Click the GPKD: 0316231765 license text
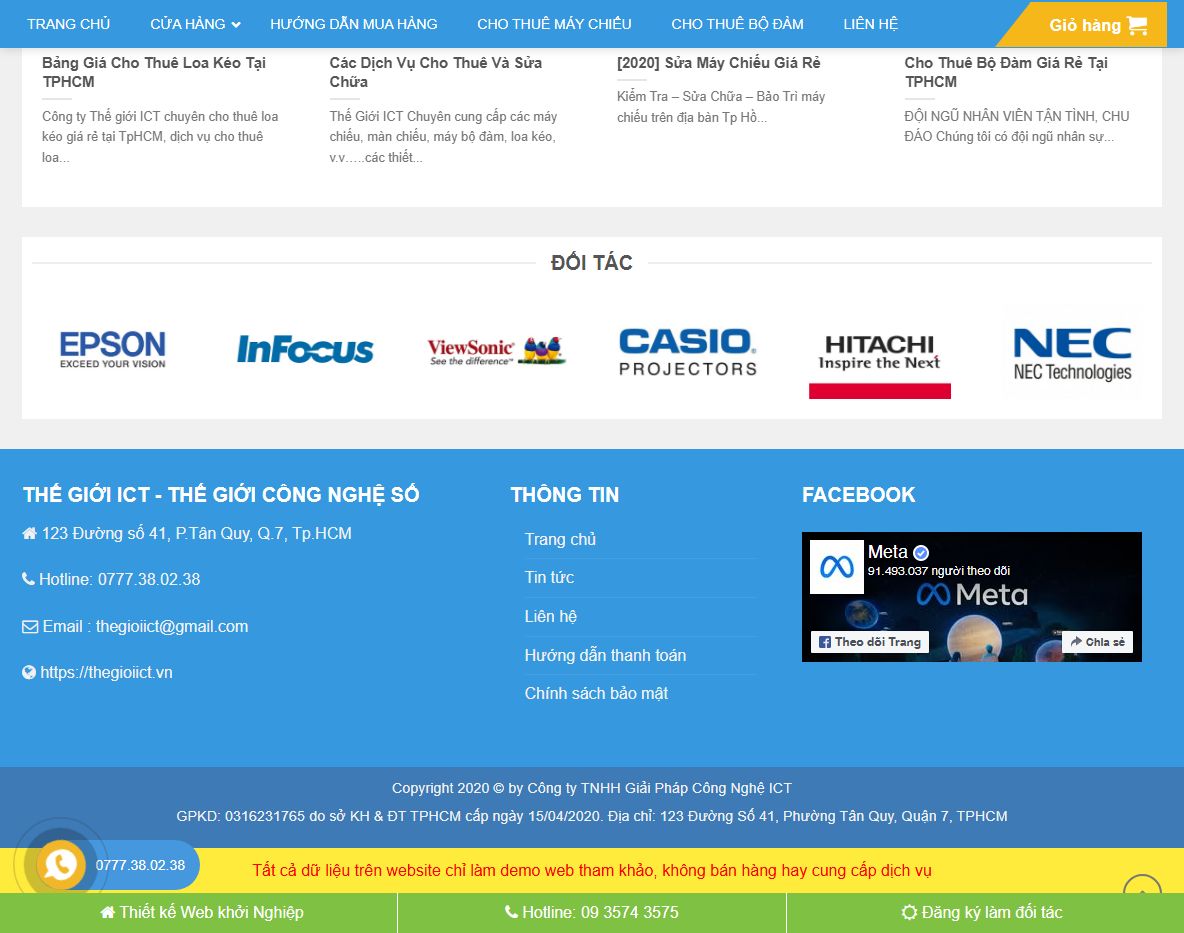Image resolution: width=1184 pixels, height=933 pixels. (592, 816)
